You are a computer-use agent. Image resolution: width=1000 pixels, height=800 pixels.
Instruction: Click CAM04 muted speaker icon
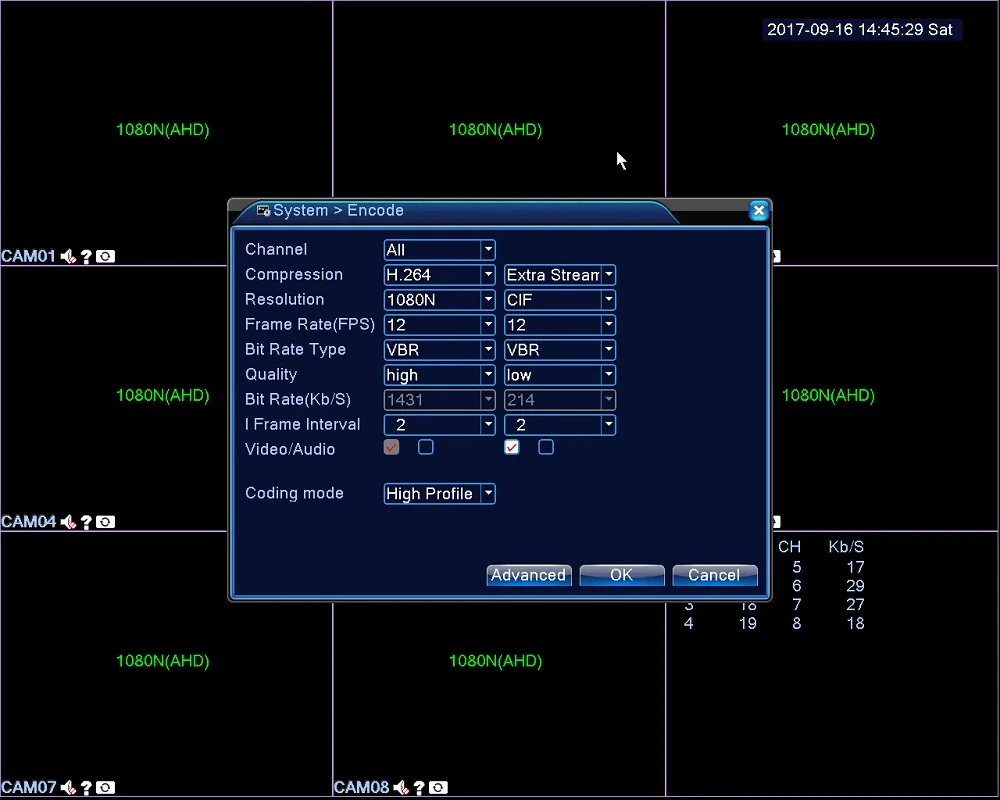click(68, 522)
